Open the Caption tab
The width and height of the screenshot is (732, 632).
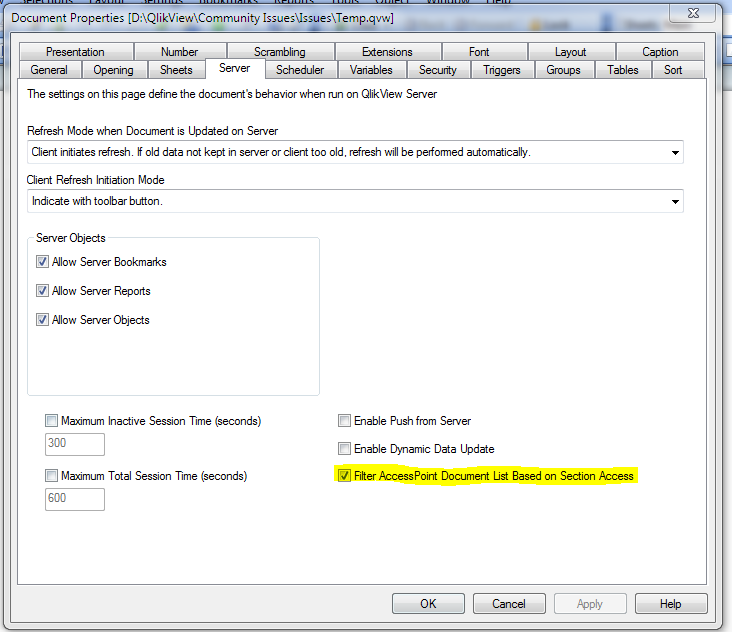(660, 52)
